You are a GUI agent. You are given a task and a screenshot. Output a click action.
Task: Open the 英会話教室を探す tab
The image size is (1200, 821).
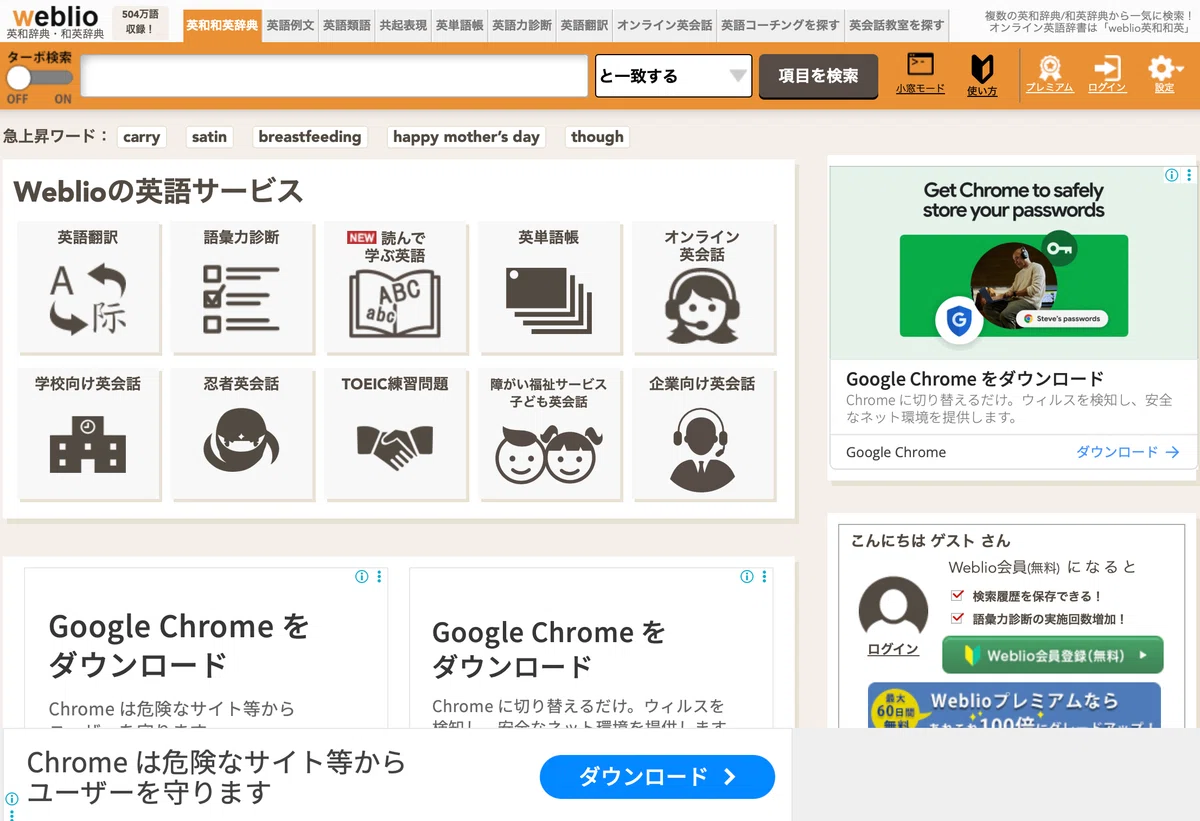897,25
